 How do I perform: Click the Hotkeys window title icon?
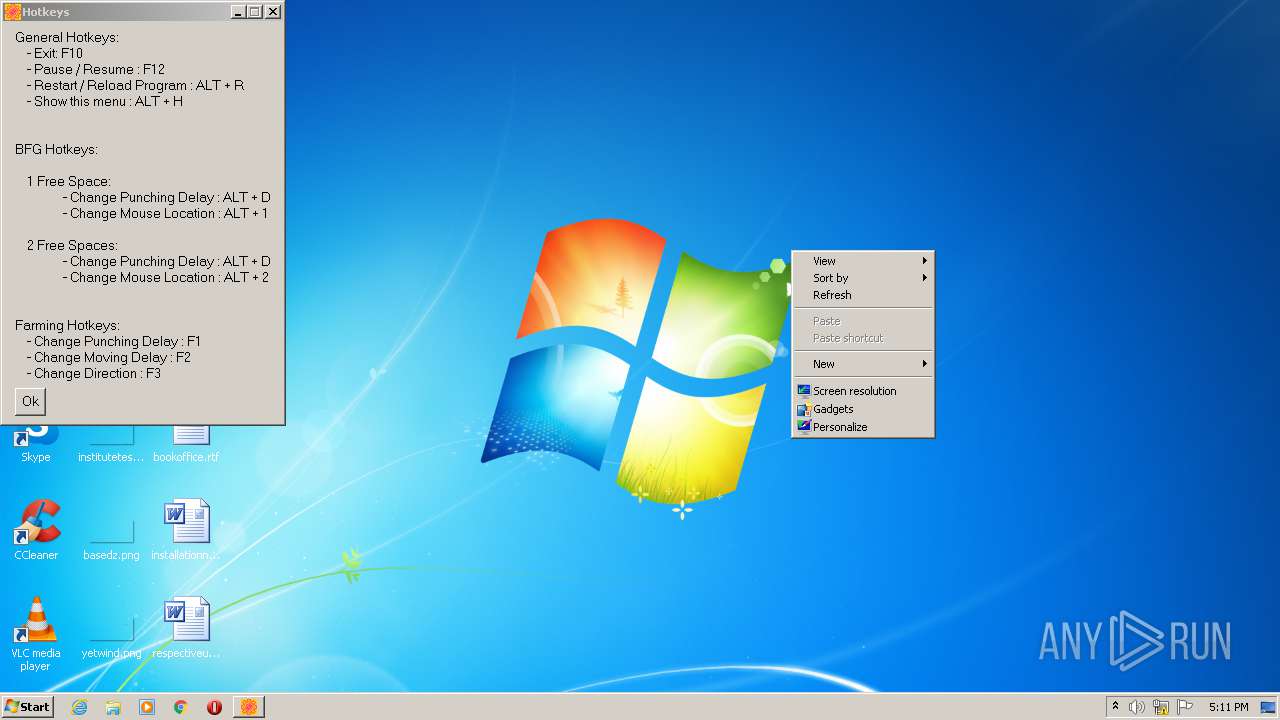[x=12, y=12]
